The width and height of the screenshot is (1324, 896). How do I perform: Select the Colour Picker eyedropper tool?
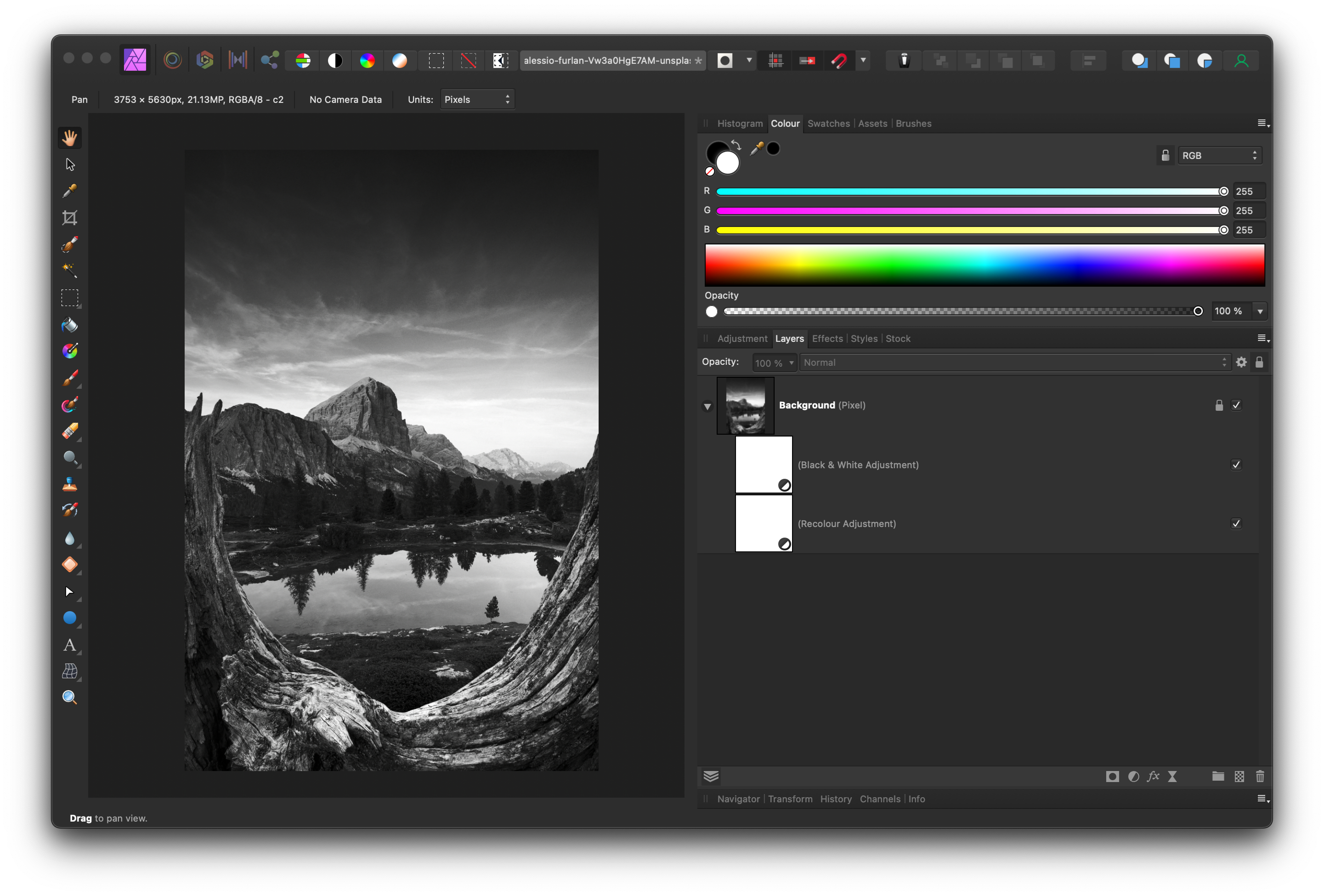(x=69, y=191)
